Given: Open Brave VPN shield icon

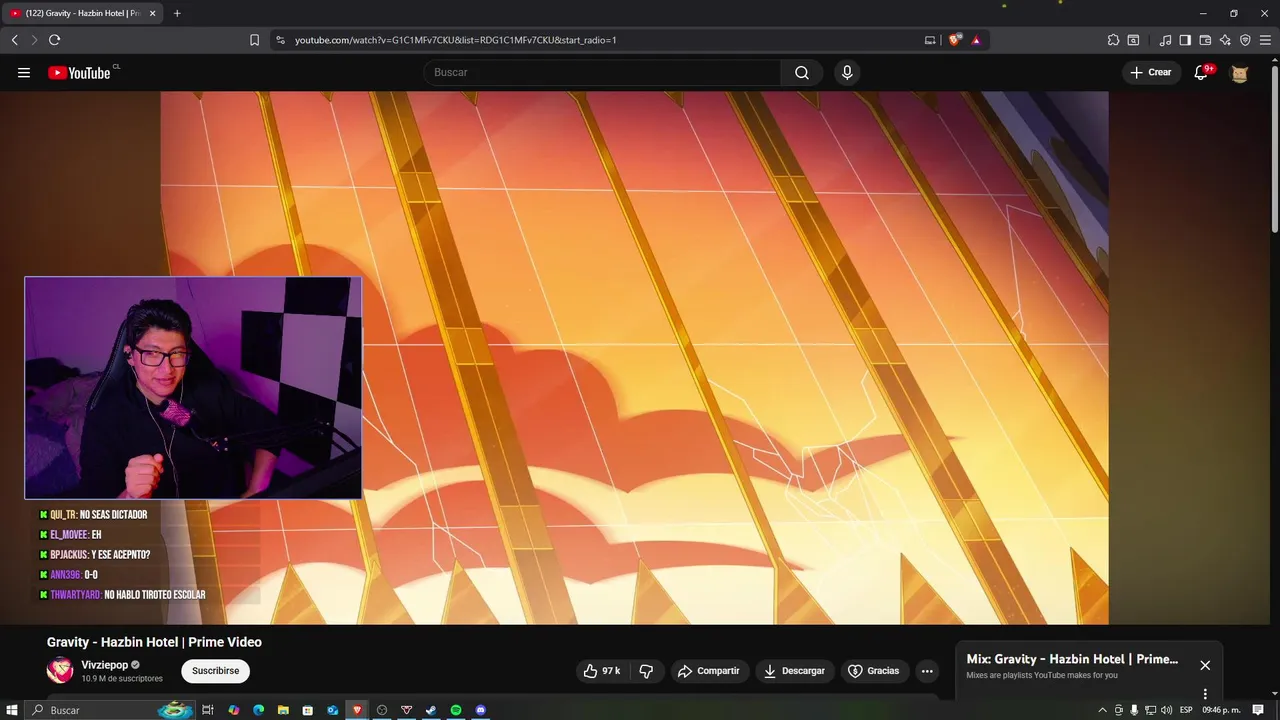Looking at the screenshot, I should pyautogui.click(x=1245, y=40).
